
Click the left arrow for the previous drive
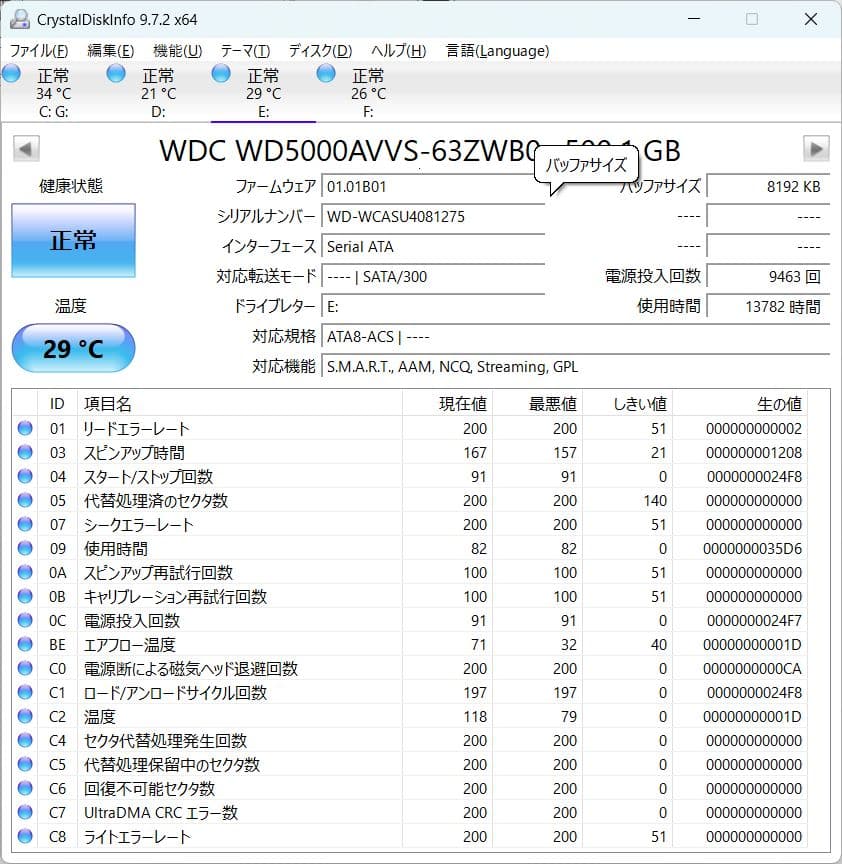(25, 149)
